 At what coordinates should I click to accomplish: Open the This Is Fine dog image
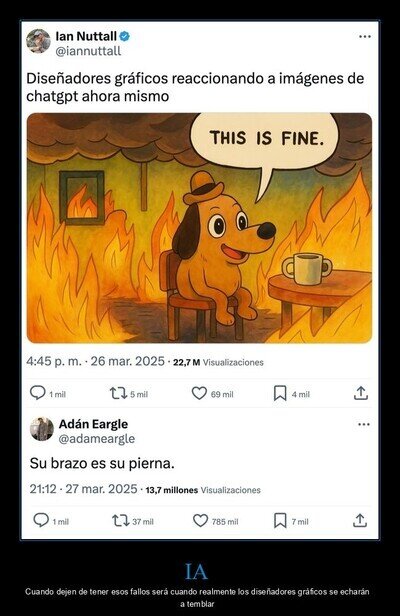tap(199, 228)
